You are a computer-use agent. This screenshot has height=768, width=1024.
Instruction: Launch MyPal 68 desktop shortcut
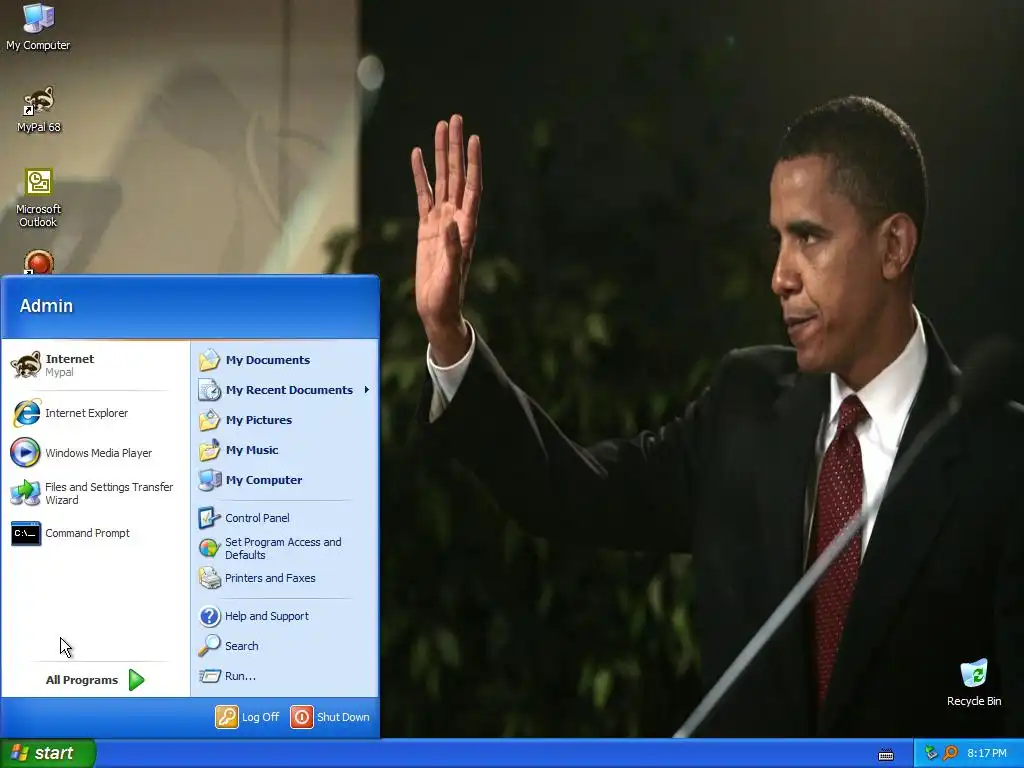[x=39, y=110]
